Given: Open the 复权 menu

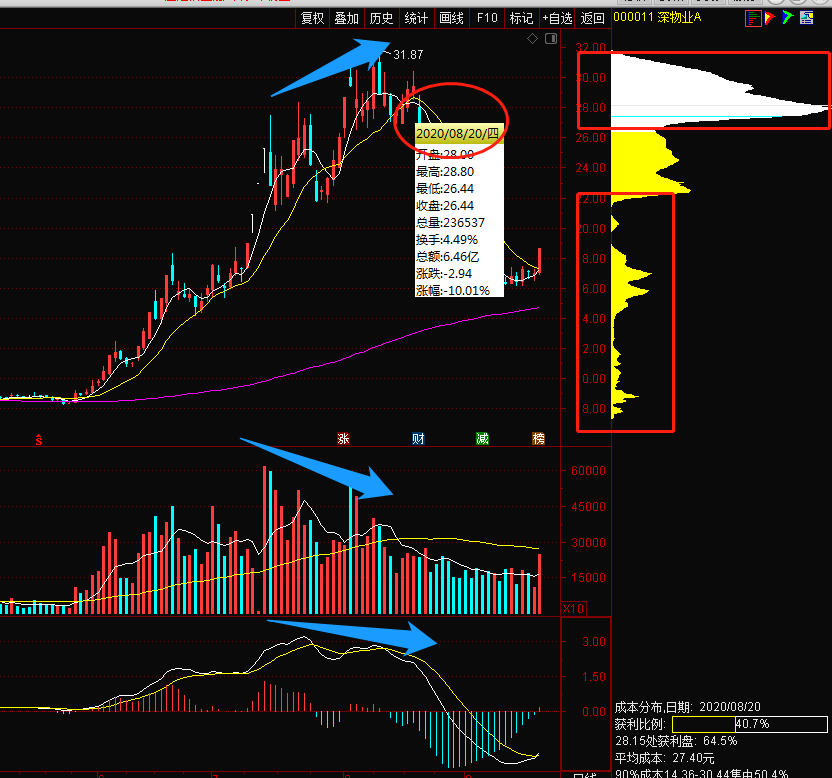Looking at the screenshot, I should point(312,19).
